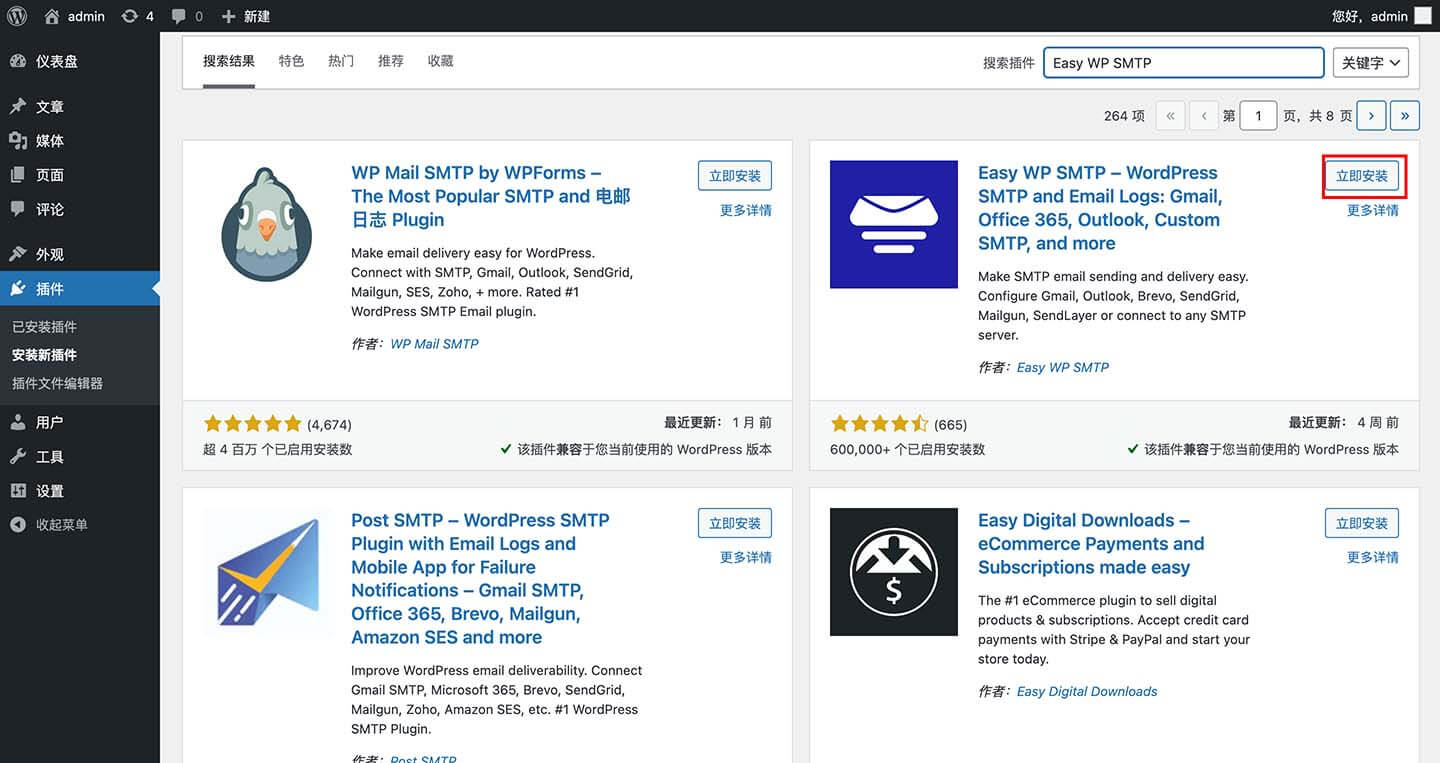Click the Easy WP SMTP envelope thumbnail
Image resolution: width=1440 pixels, height=763 pixels.
click(894, 225)
